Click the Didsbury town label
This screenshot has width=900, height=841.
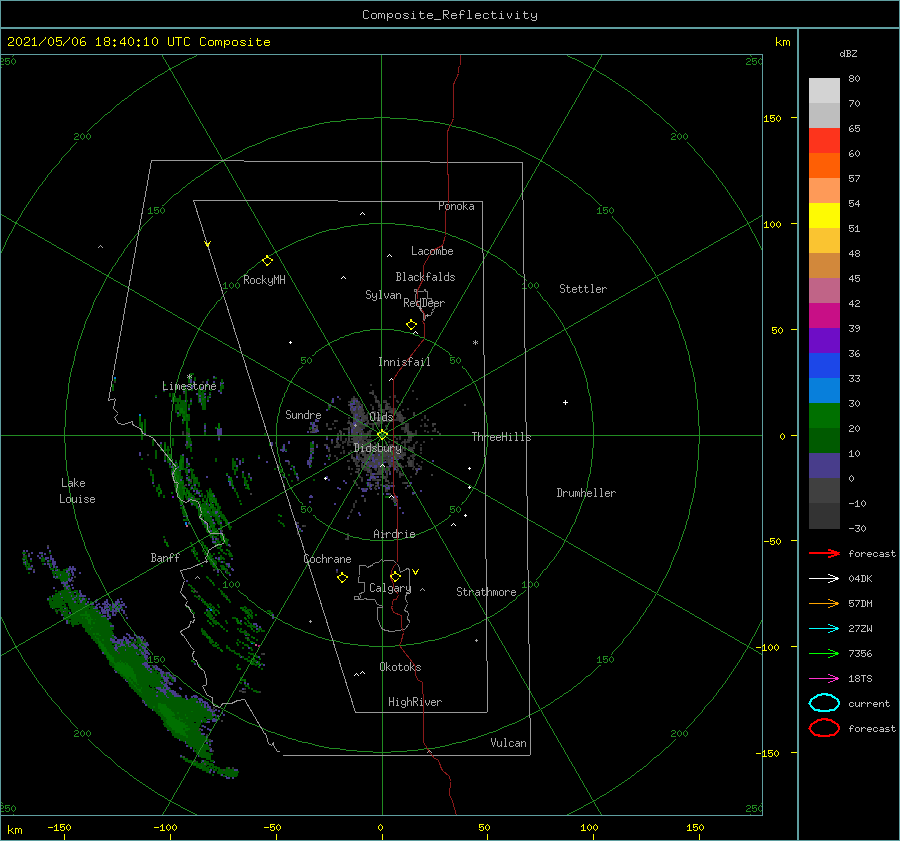[378, 448]
